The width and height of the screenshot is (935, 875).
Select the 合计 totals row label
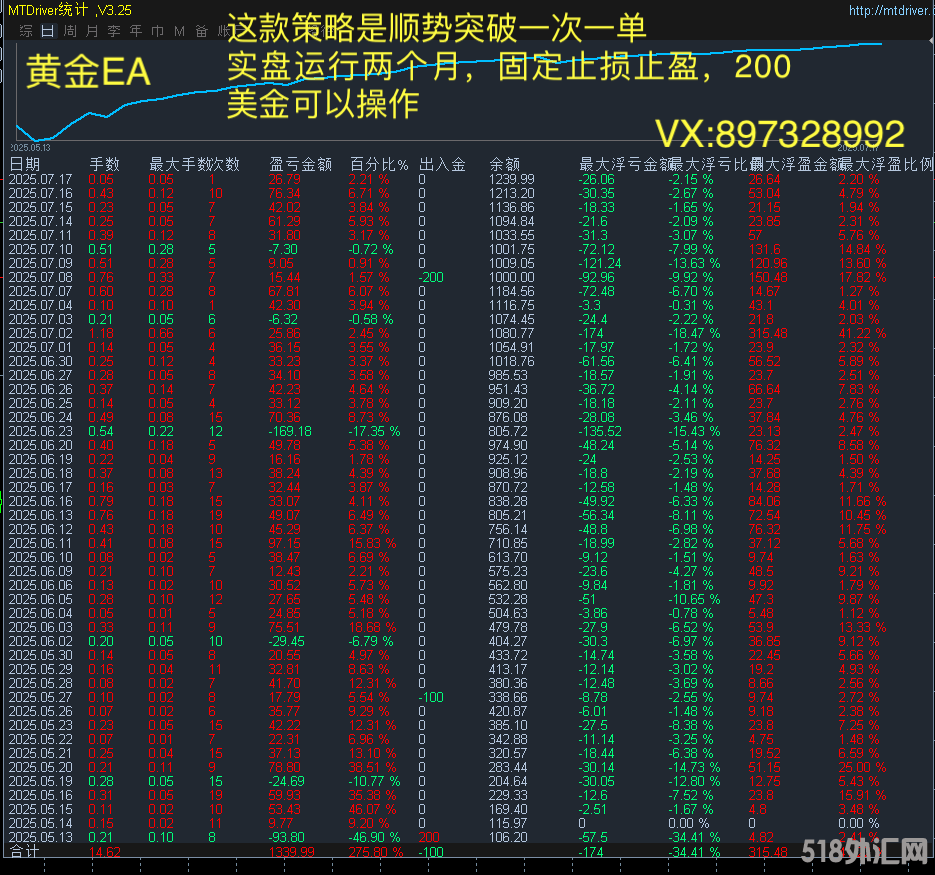click(x=24, y=851)
